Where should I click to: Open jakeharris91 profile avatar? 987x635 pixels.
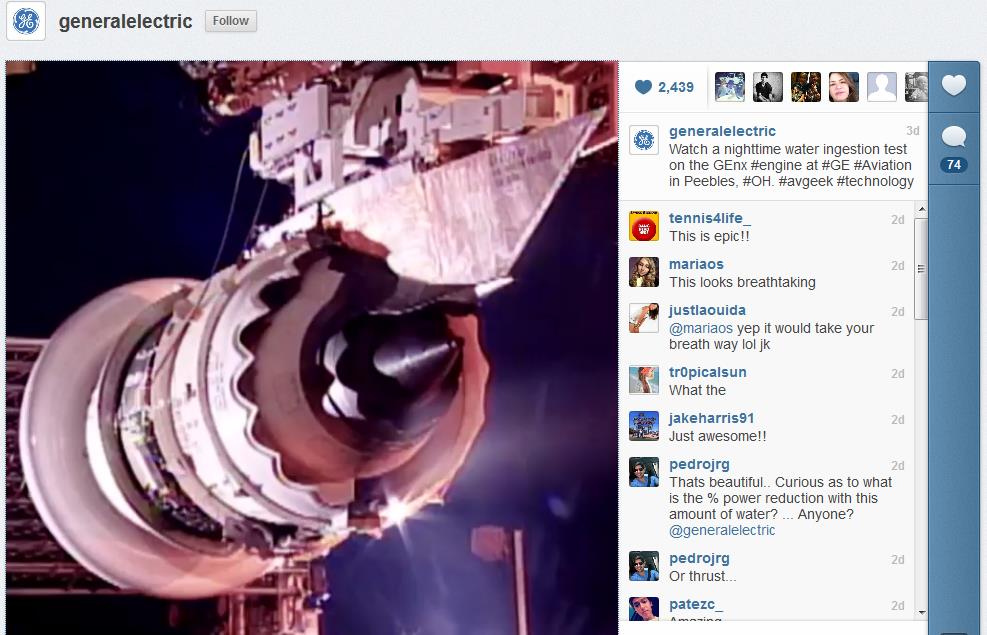point(644,426)
